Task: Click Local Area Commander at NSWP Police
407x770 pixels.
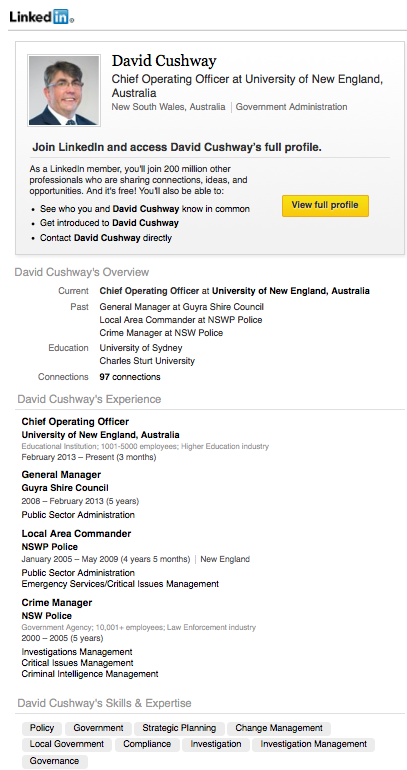Action: (181, 320)
